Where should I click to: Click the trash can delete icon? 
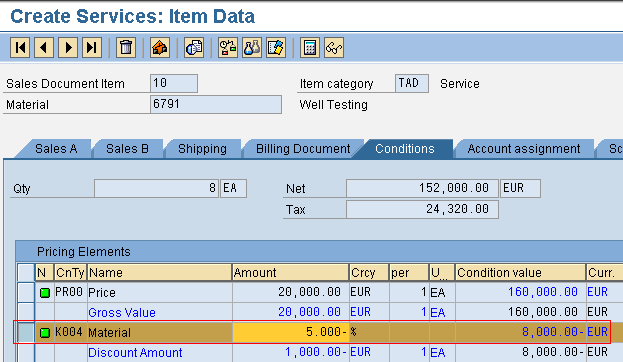(x=126, y=48)
